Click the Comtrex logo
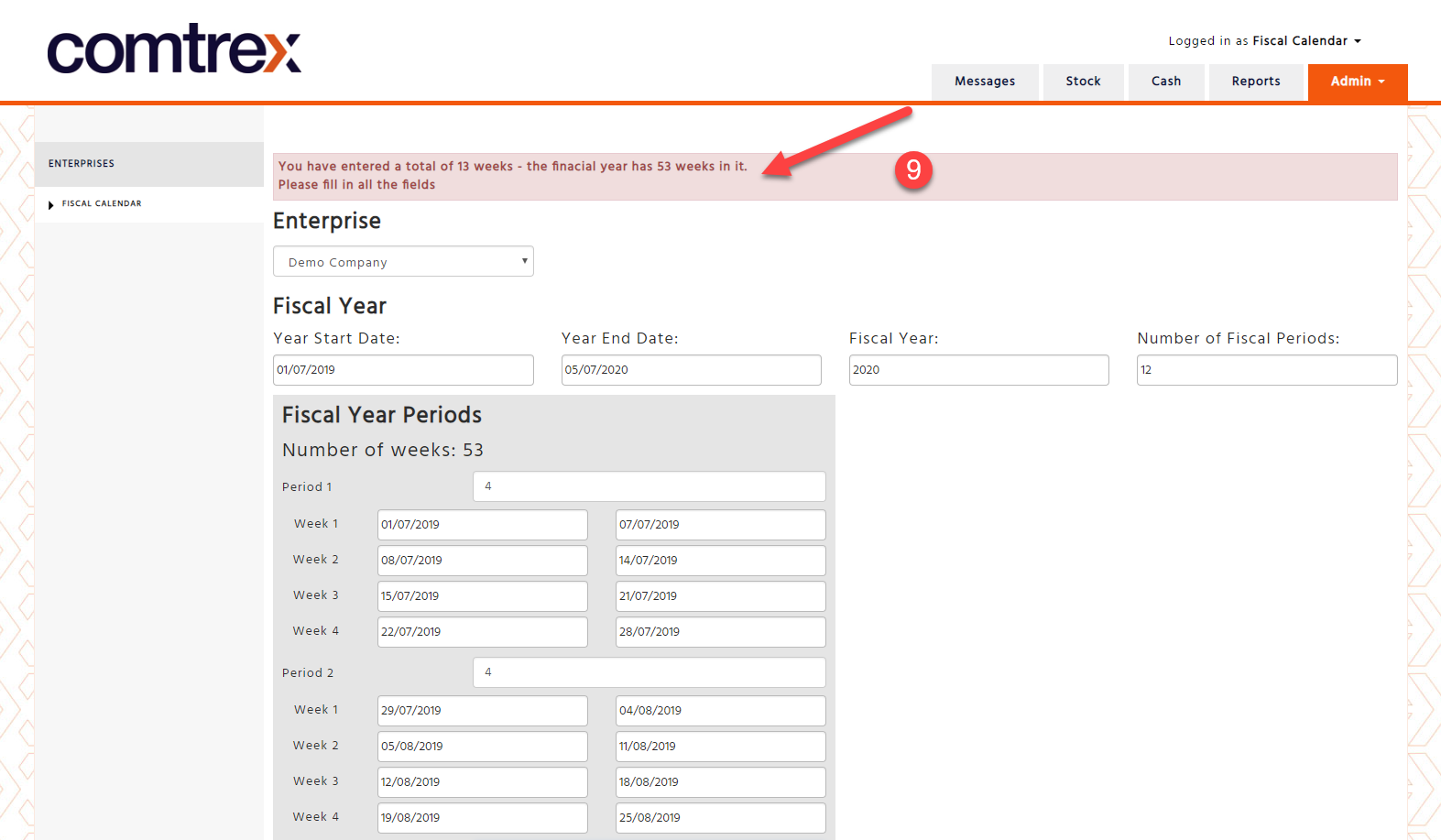 [174, 49]
